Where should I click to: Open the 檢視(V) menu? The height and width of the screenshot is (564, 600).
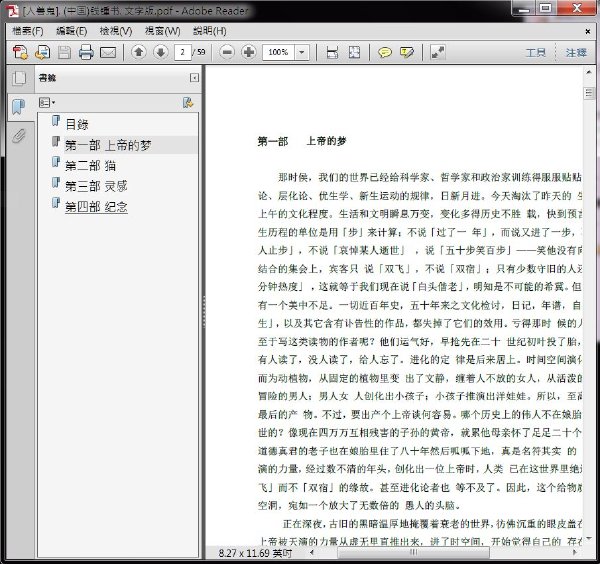116,31
